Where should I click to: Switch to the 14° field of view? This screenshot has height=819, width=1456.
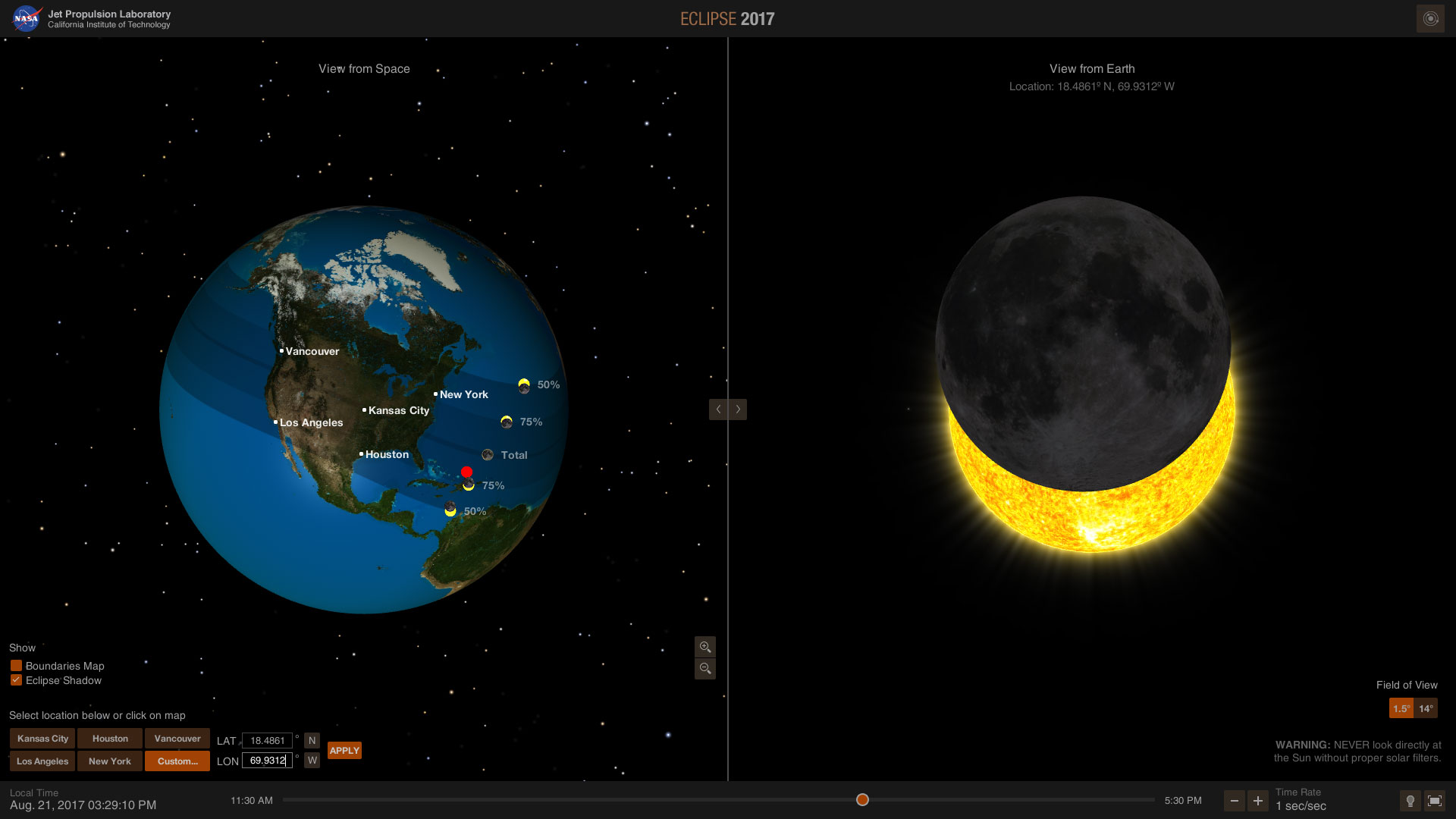click(x=1426, y=708)
